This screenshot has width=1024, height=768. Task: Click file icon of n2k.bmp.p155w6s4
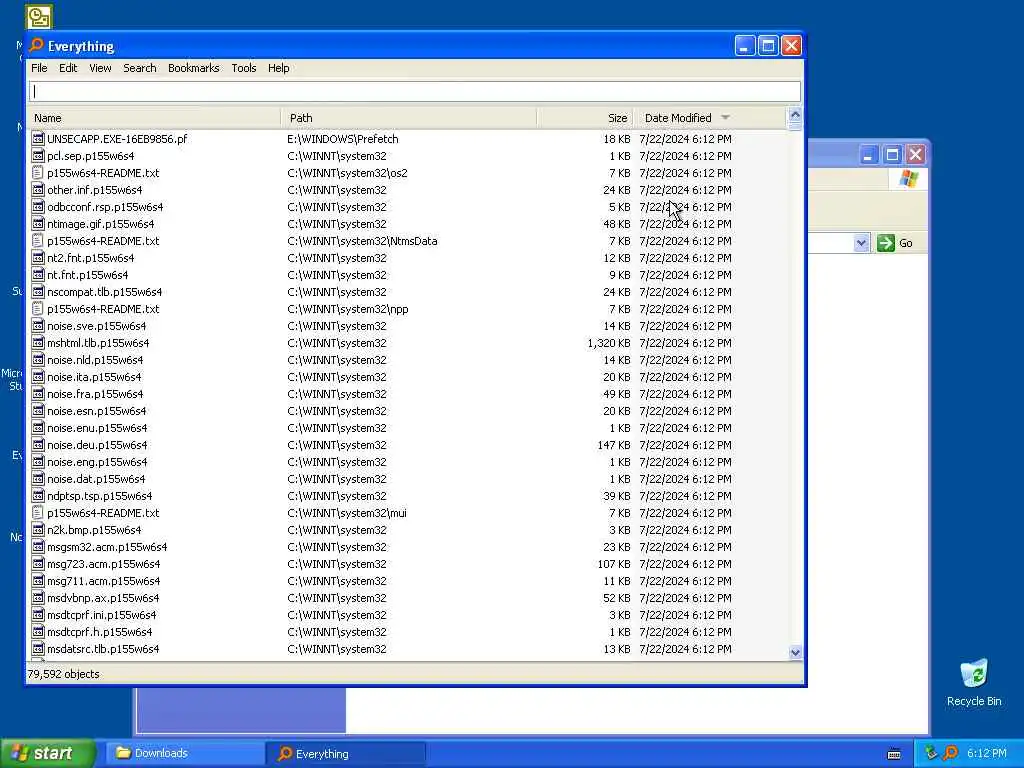coord(38,529)
